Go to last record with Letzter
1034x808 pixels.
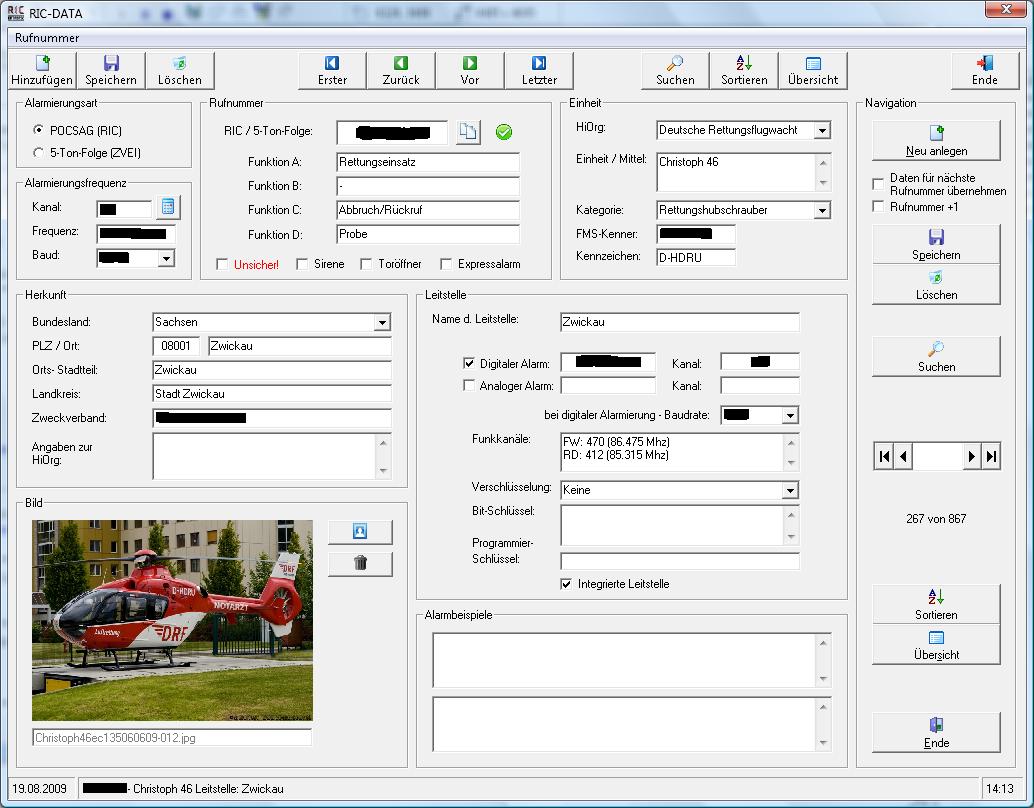point(539,70)
